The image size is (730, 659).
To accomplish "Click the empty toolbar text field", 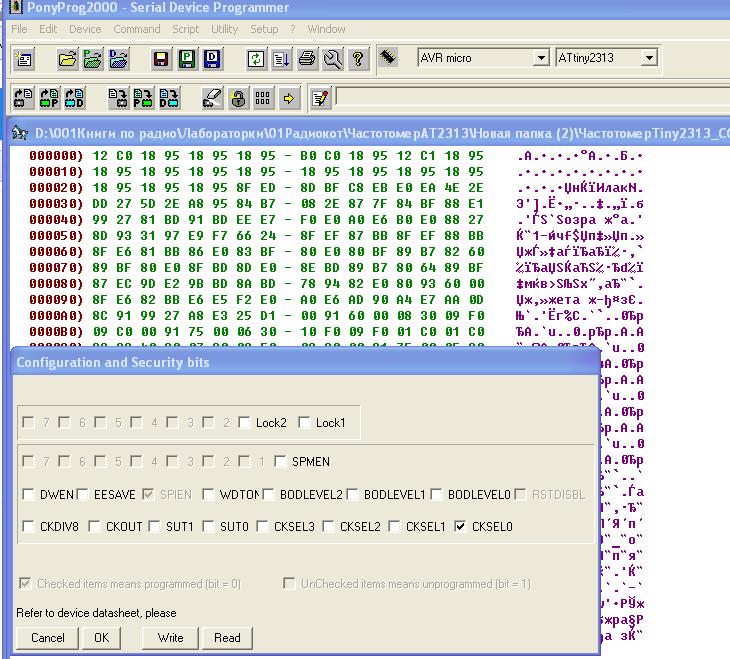I will (532, 97).
